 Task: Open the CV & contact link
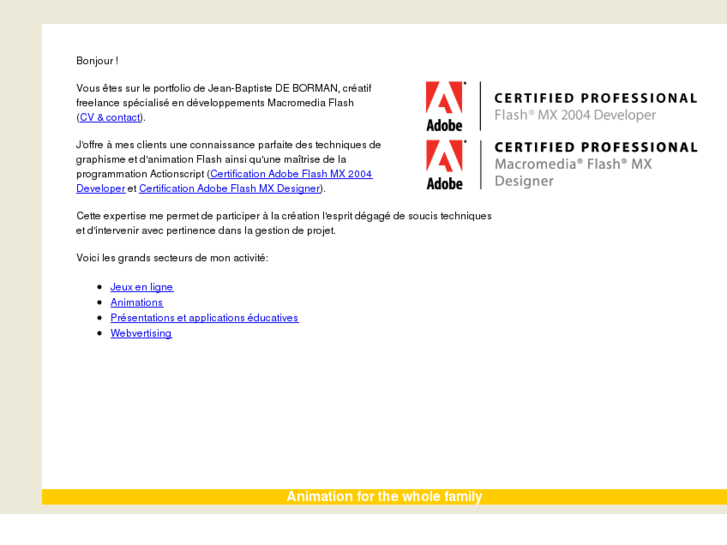tap(110, 117)
